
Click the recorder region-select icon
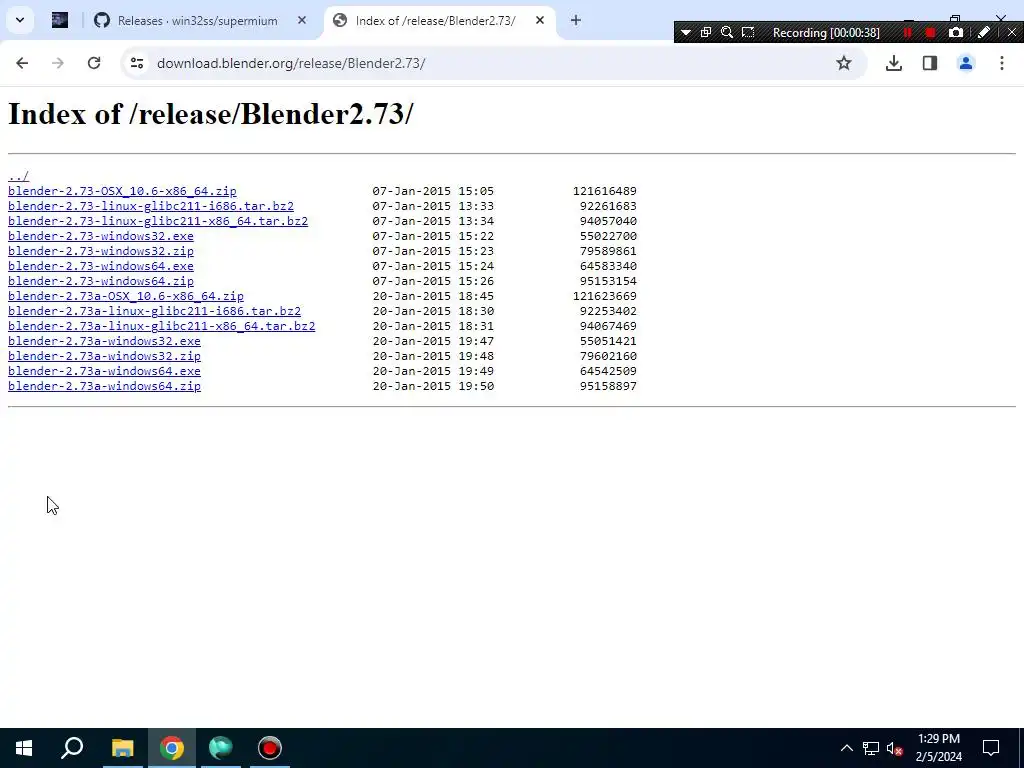coord(748,32)
